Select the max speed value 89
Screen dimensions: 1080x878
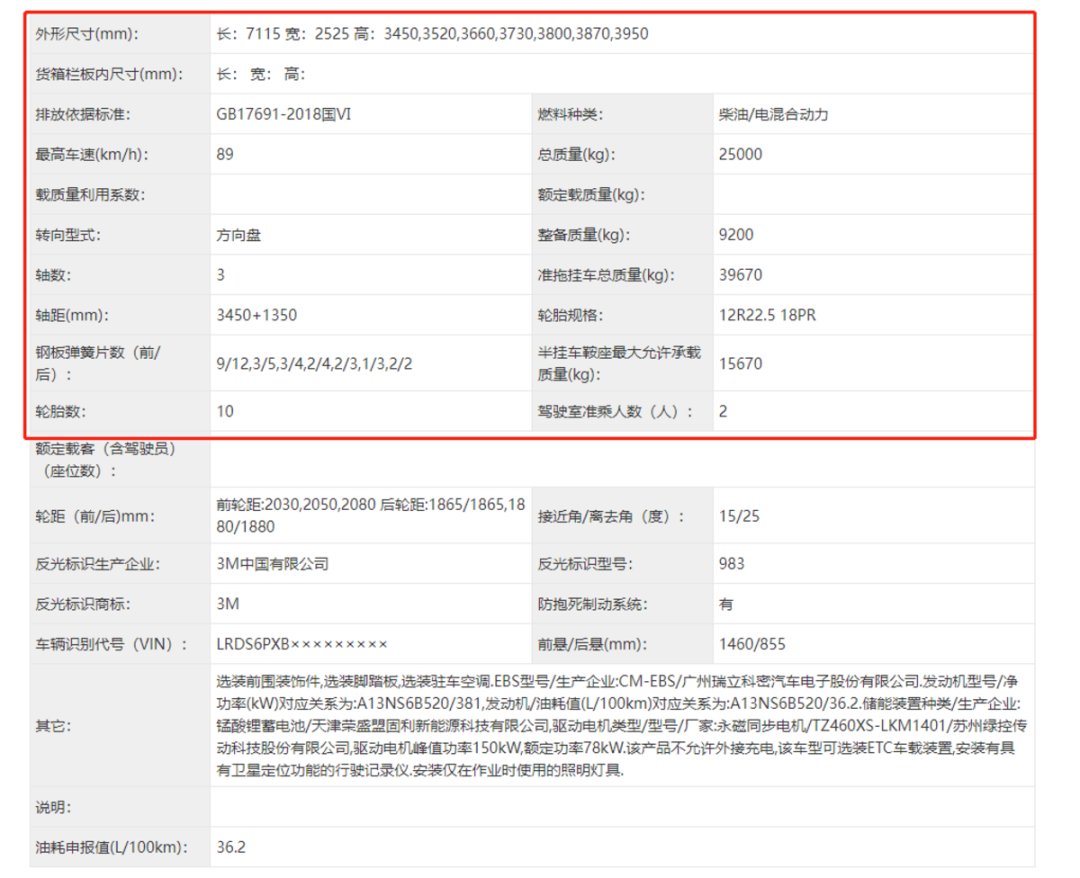click(225, 154)
